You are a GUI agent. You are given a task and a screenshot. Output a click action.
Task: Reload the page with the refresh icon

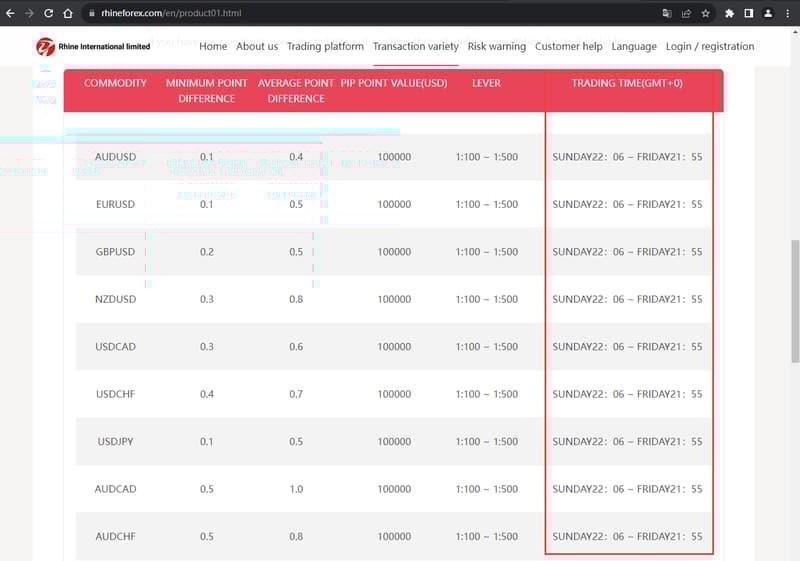pyautogui.click(x=48, y=13)
